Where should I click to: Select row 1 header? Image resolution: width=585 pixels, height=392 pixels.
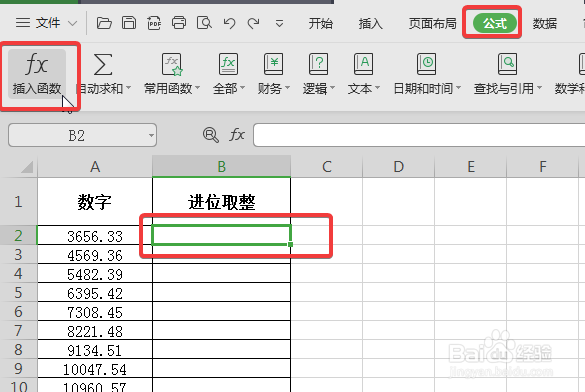coord(19,201)
